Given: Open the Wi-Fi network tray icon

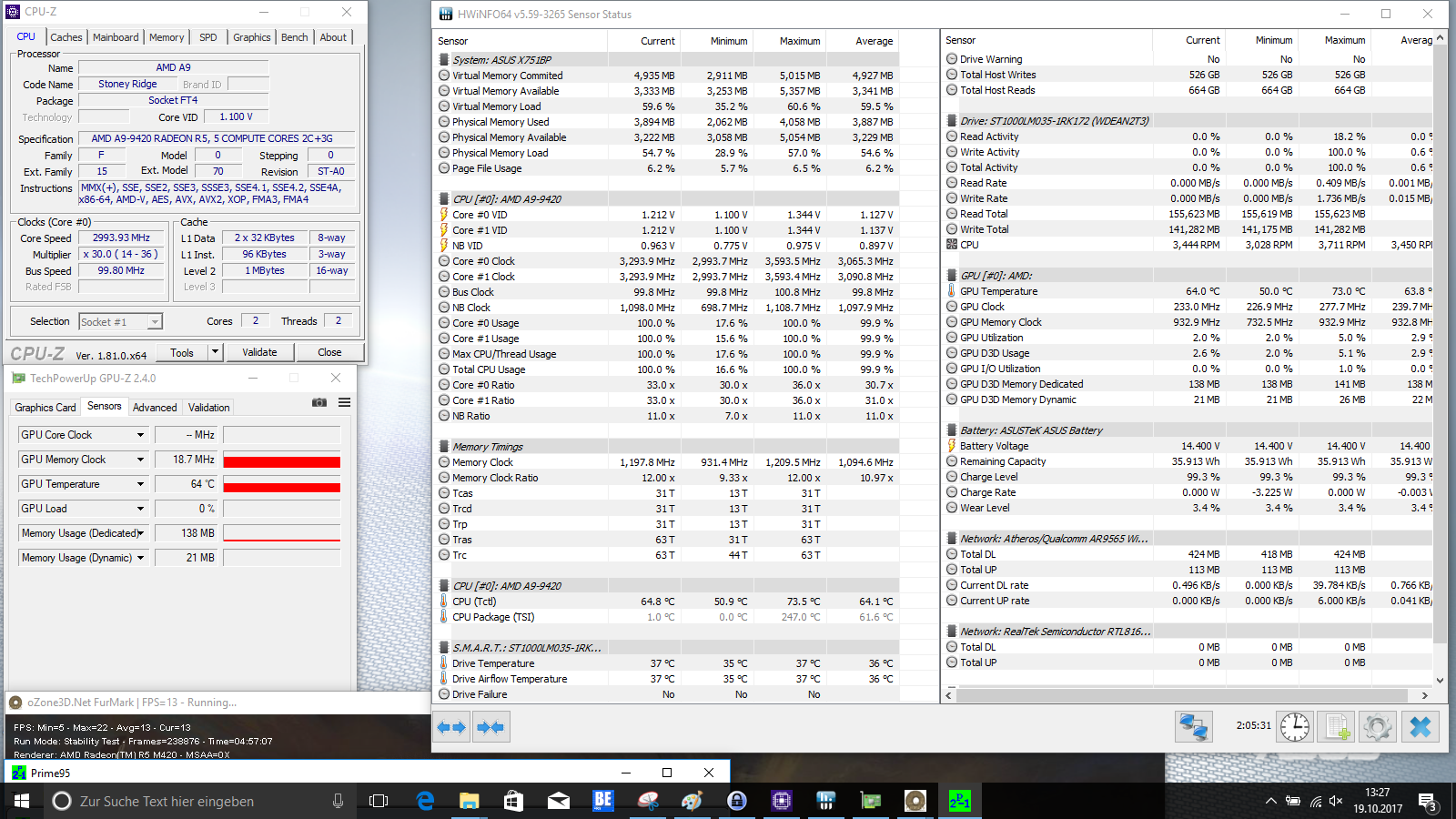Looking at the screenshot, I should (x=1315, y=801).
